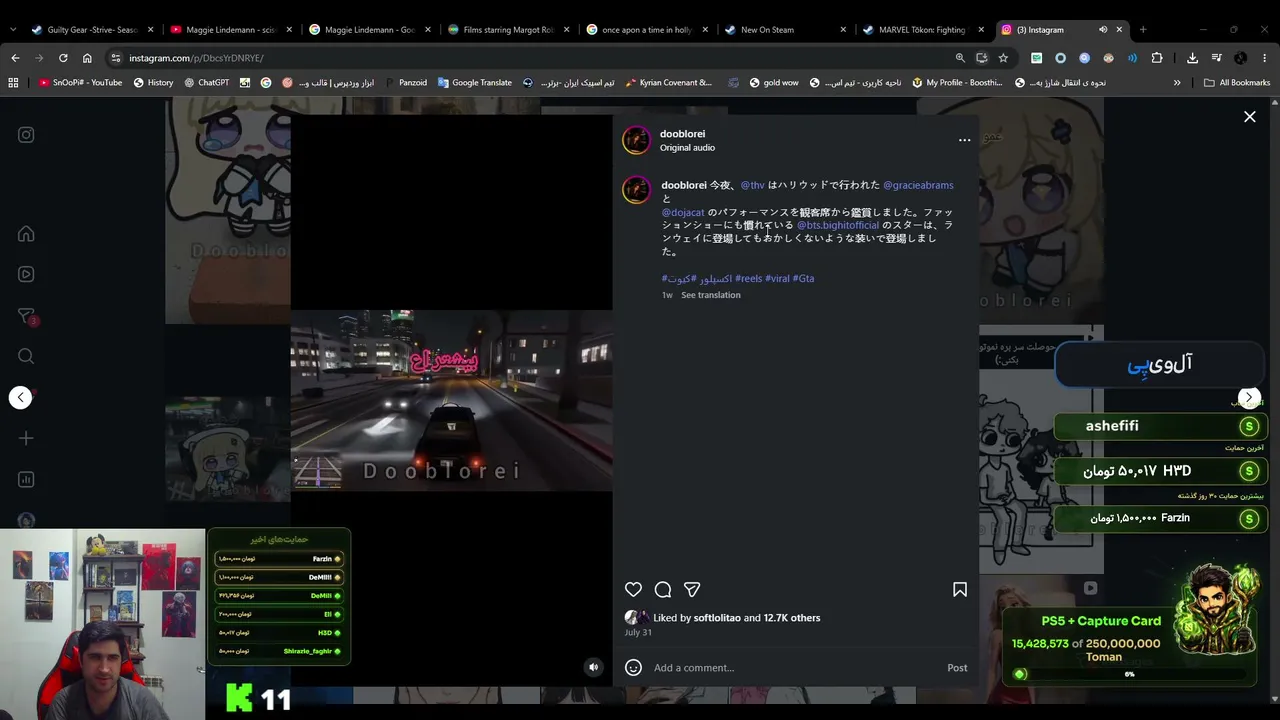Open the dooblorei profile picture in the post header

(637, 140)
